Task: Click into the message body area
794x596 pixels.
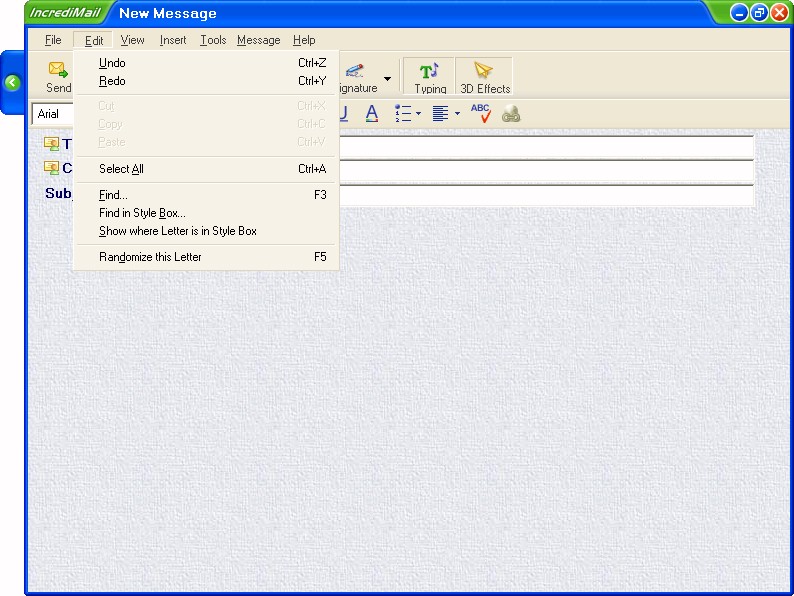Action: click(x=400, y=400)
